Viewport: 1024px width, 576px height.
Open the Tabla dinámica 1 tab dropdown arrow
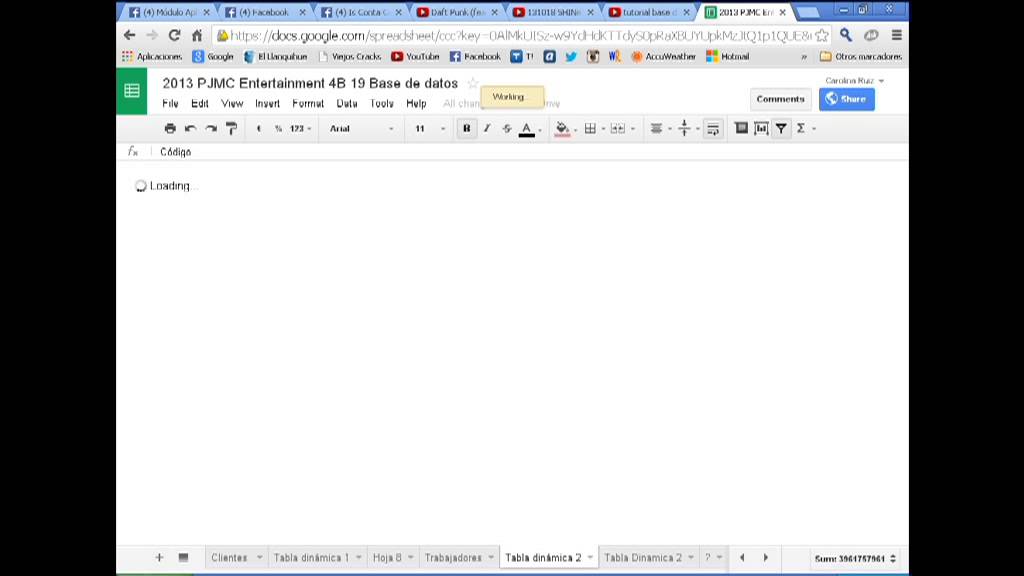[359, 558]
